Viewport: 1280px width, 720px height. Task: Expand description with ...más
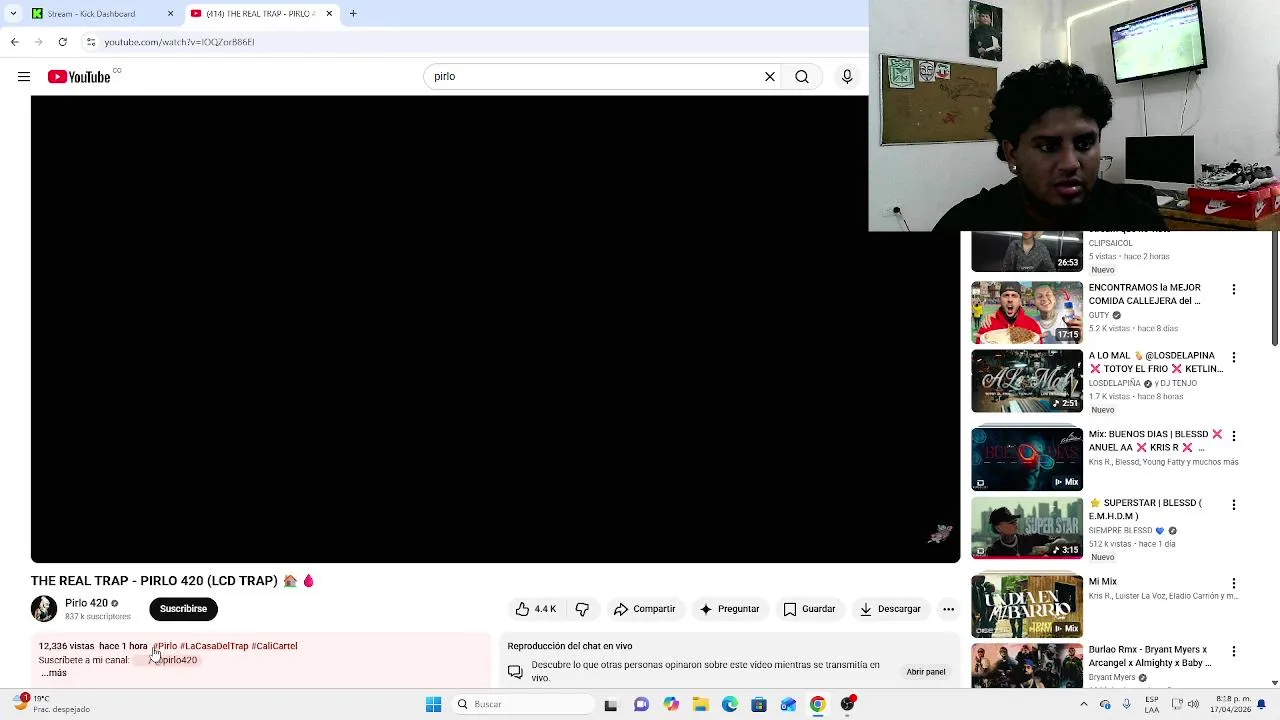[54, 673]
